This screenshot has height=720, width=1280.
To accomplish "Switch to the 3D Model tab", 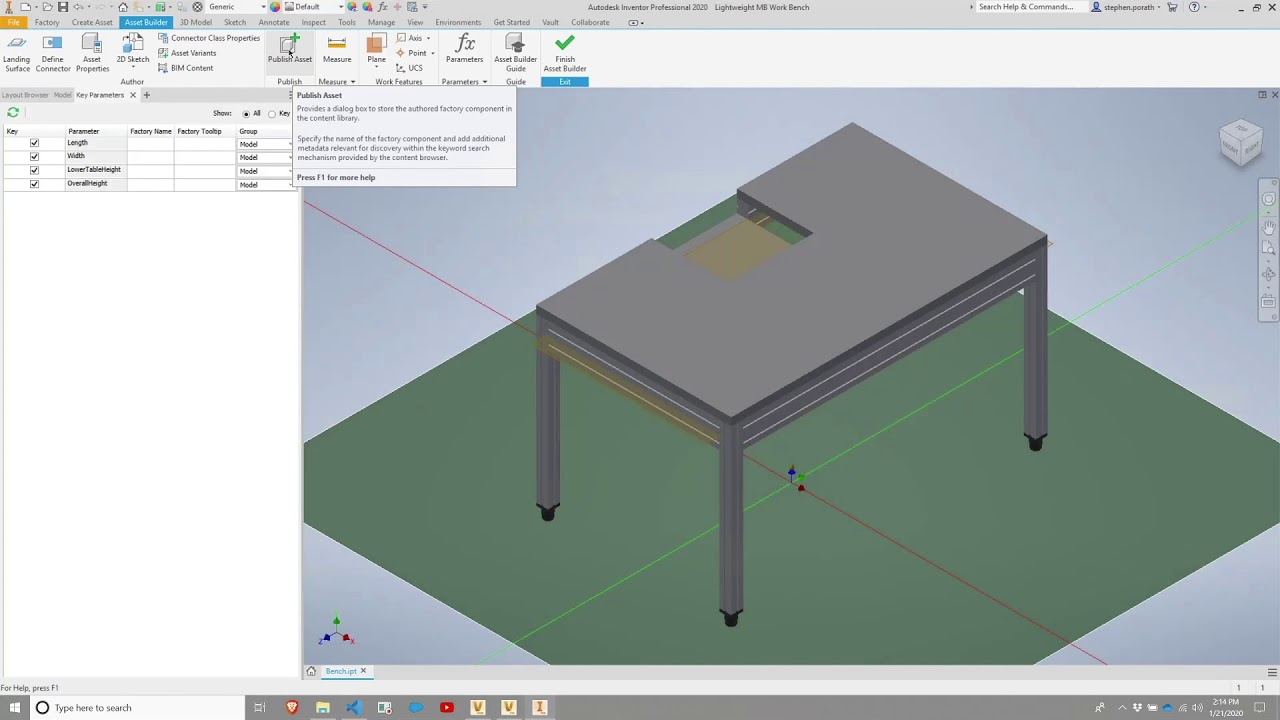I will point(195,22).
